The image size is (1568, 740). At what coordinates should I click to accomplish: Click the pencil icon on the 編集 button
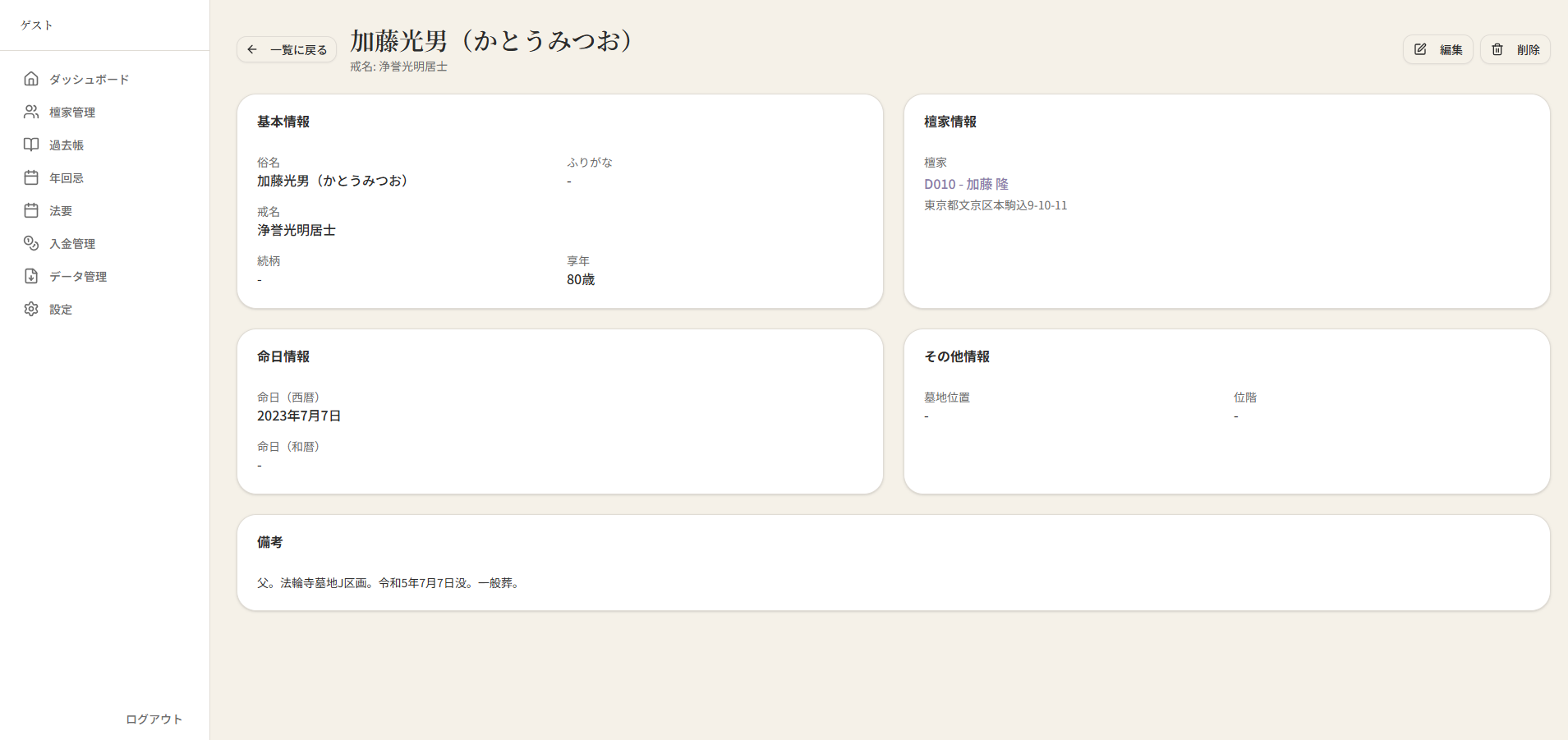point(1419,49)
